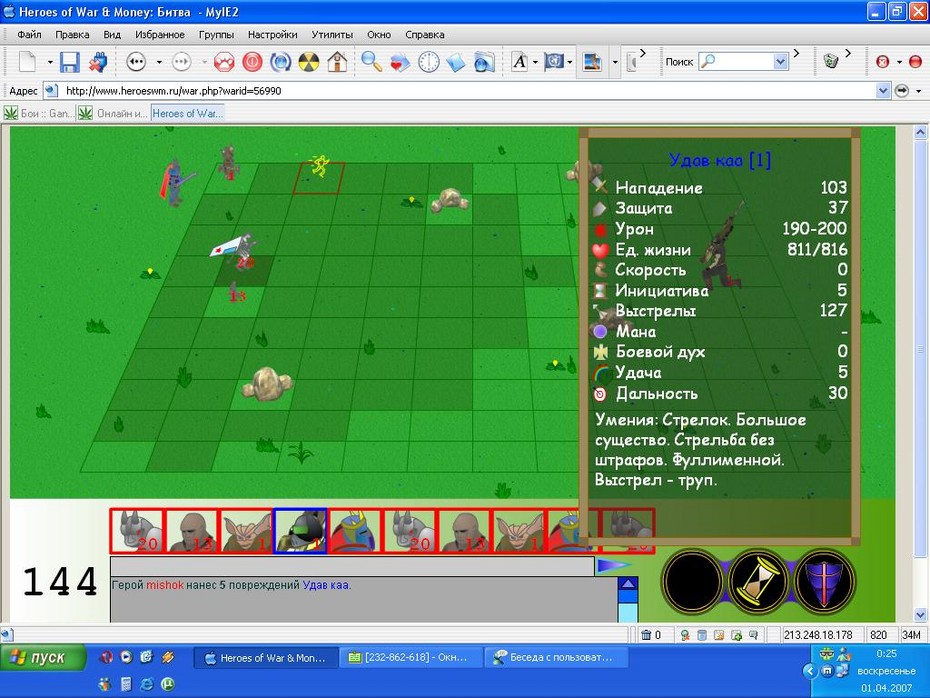This screenshot has width=930, height=698.
Task: Click the battle log scroll up arrow
Action: point(628,584)
